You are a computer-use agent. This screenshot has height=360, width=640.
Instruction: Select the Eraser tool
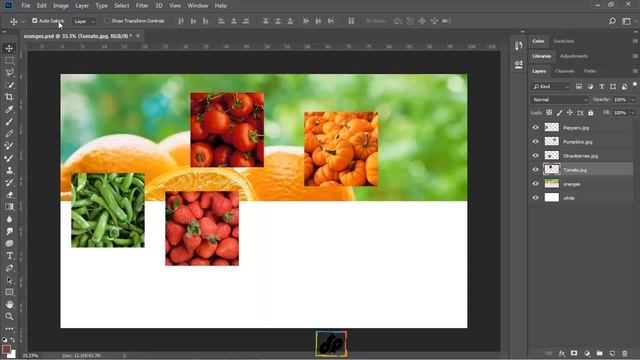tap(9, 195)
